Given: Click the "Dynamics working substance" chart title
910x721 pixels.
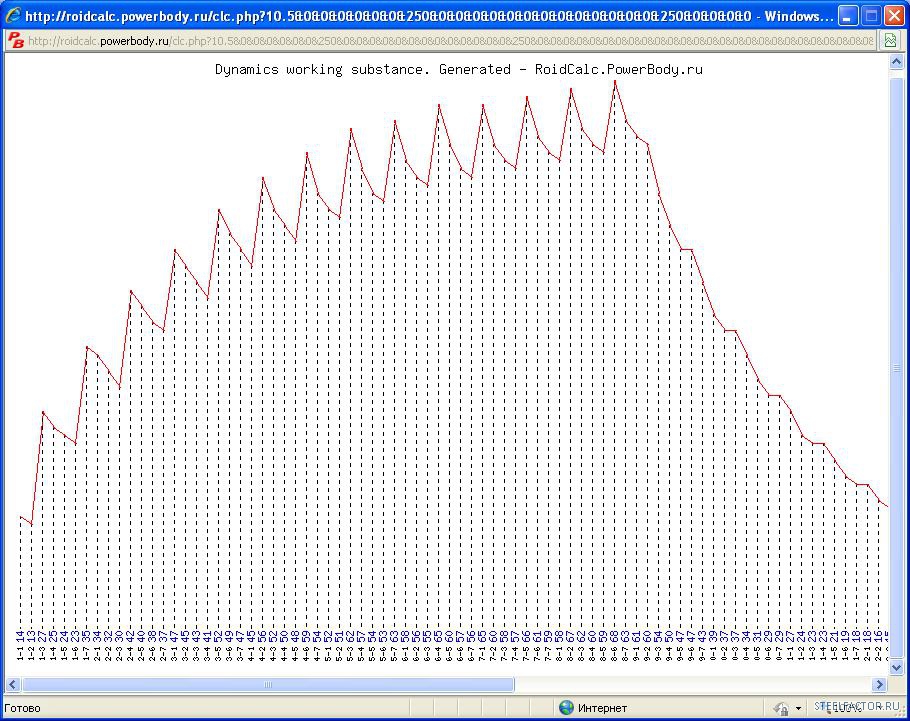Looking at the screenshot, I should [458, 70].
